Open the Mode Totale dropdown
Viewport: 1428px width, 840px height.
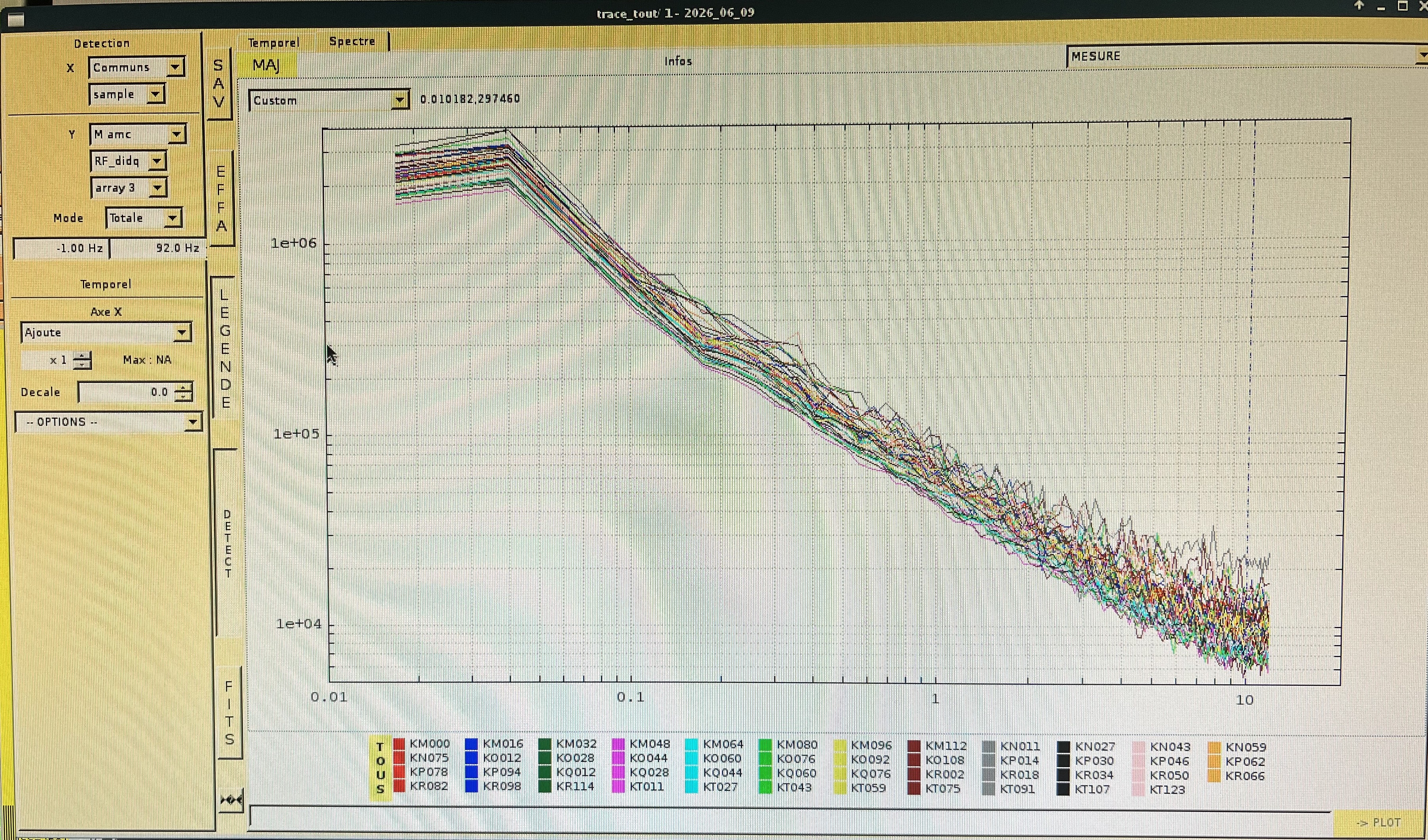pyautogui.click(x=143, y=218)
